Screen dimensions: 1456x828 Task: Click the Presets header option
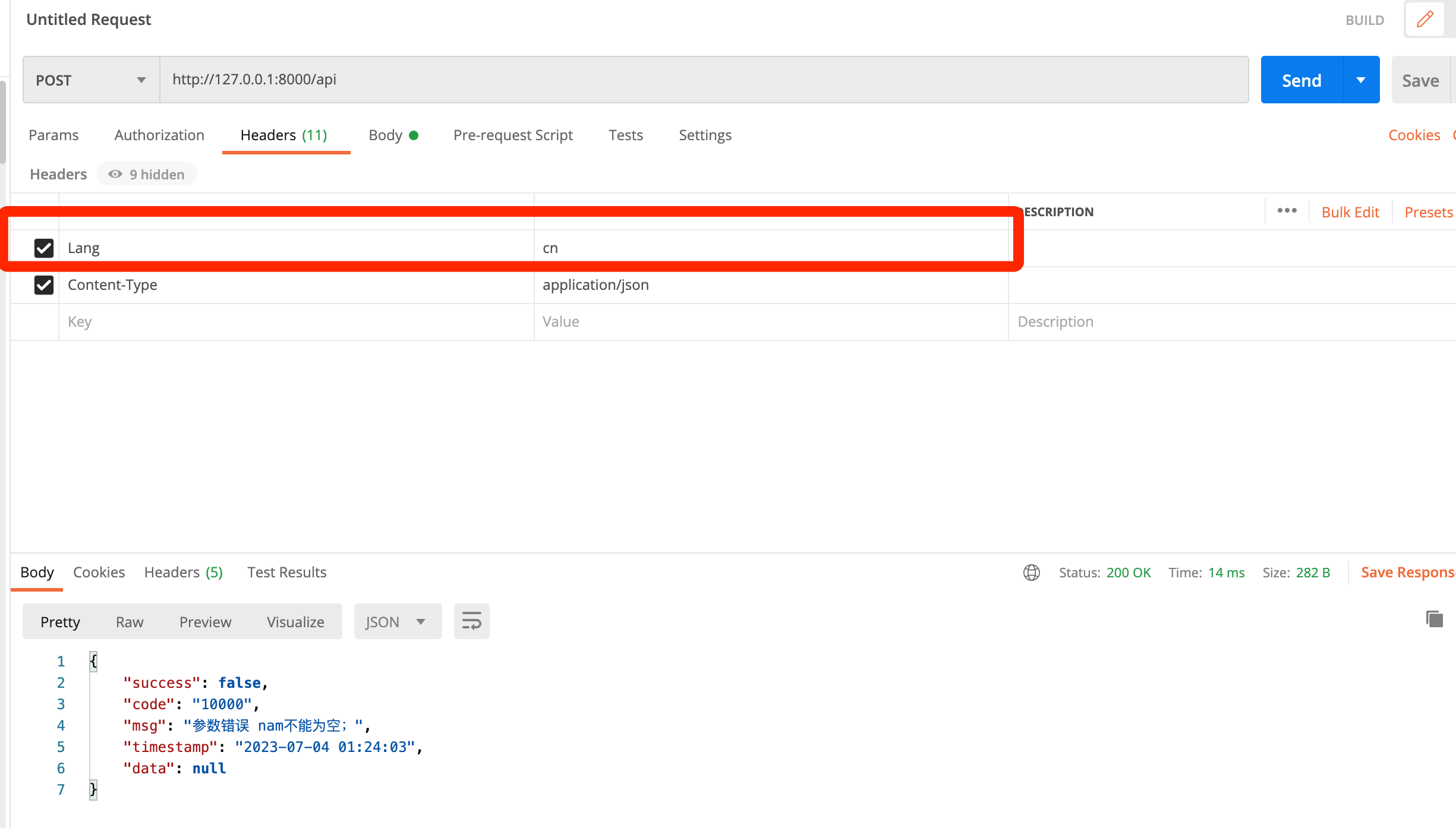pos(1428,212)
